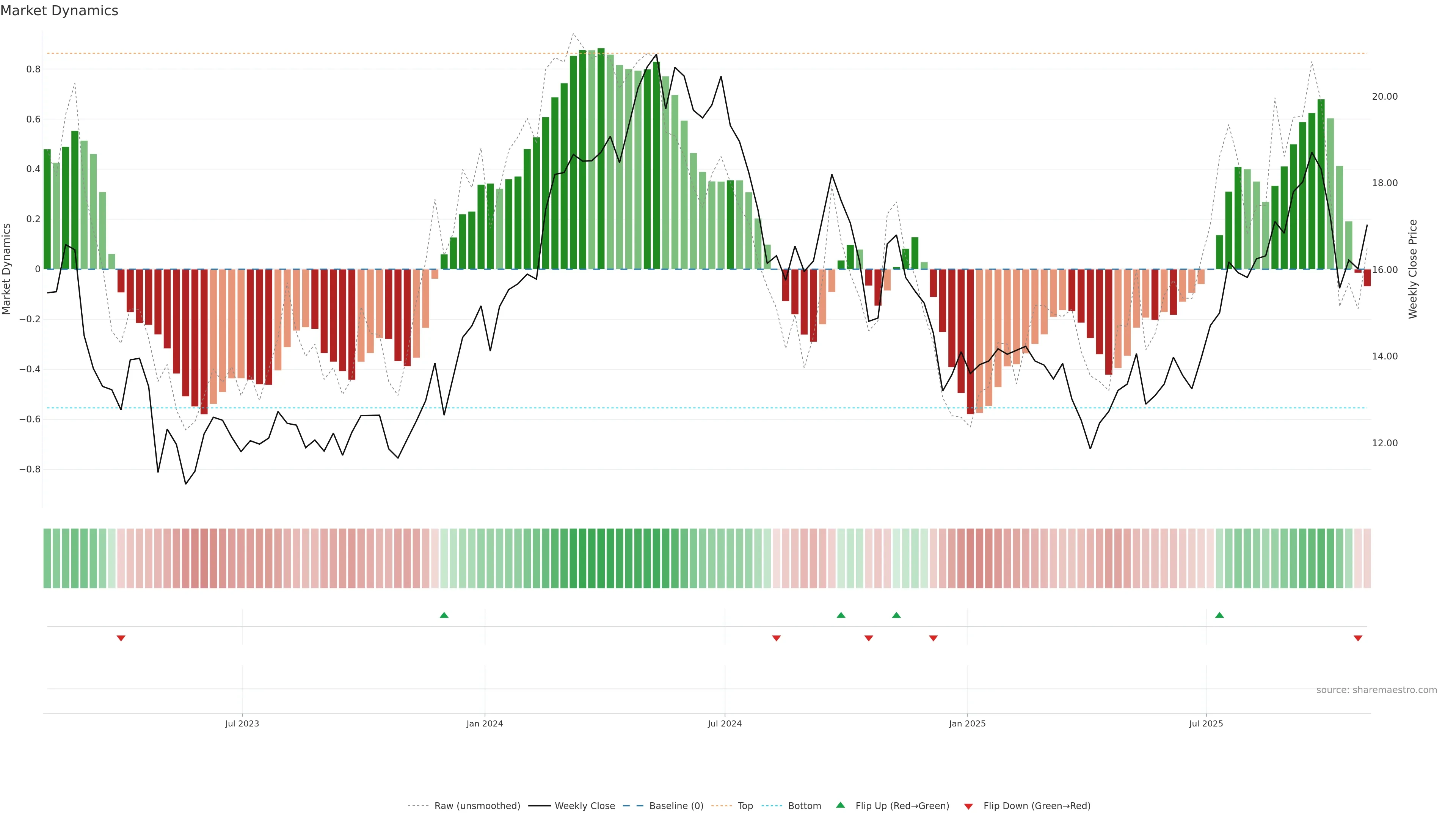
Task: Click the green flip-up marker before Jan 2024
Action: click(x=444, y=615)
